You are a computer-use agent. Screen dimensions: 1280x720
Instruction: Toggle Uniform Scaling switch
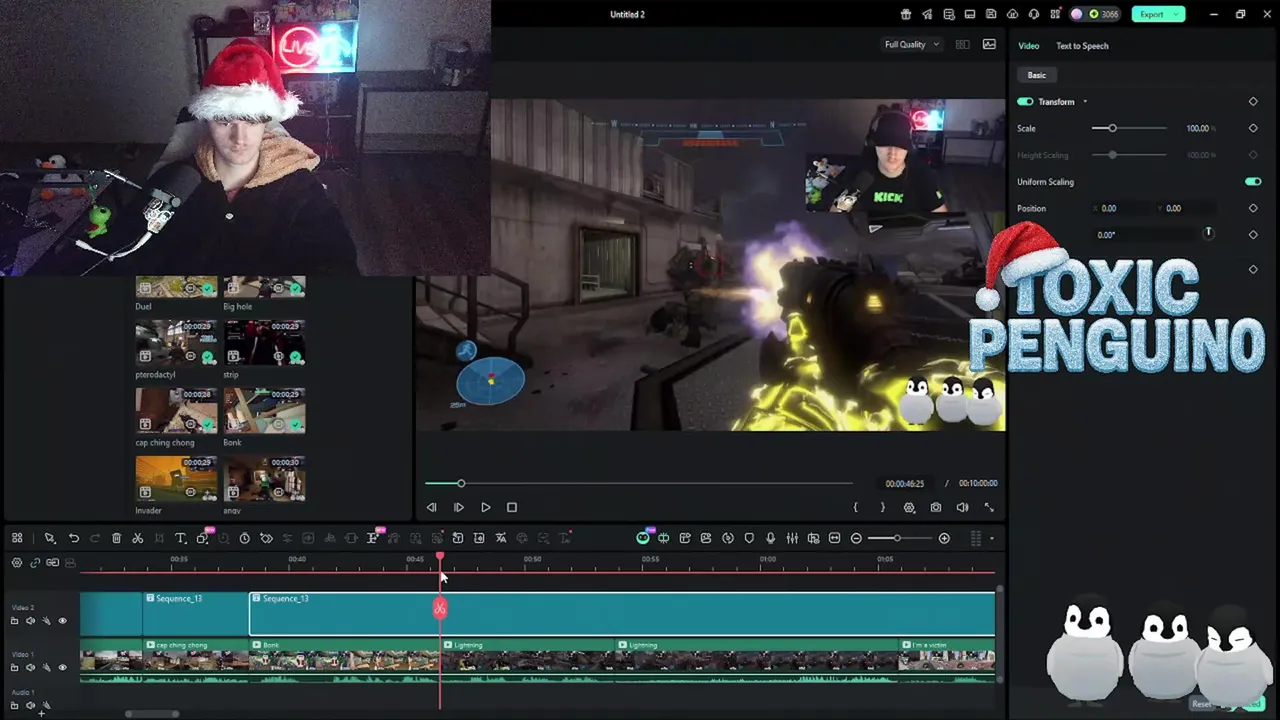point(1253,182)
